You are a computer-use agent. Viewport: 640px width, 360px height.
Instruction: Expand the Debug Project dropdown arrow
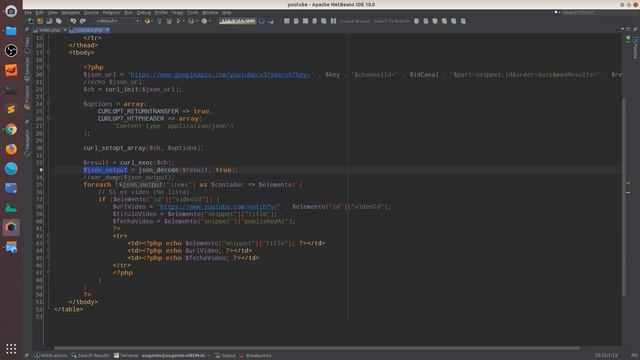(196, 21)
